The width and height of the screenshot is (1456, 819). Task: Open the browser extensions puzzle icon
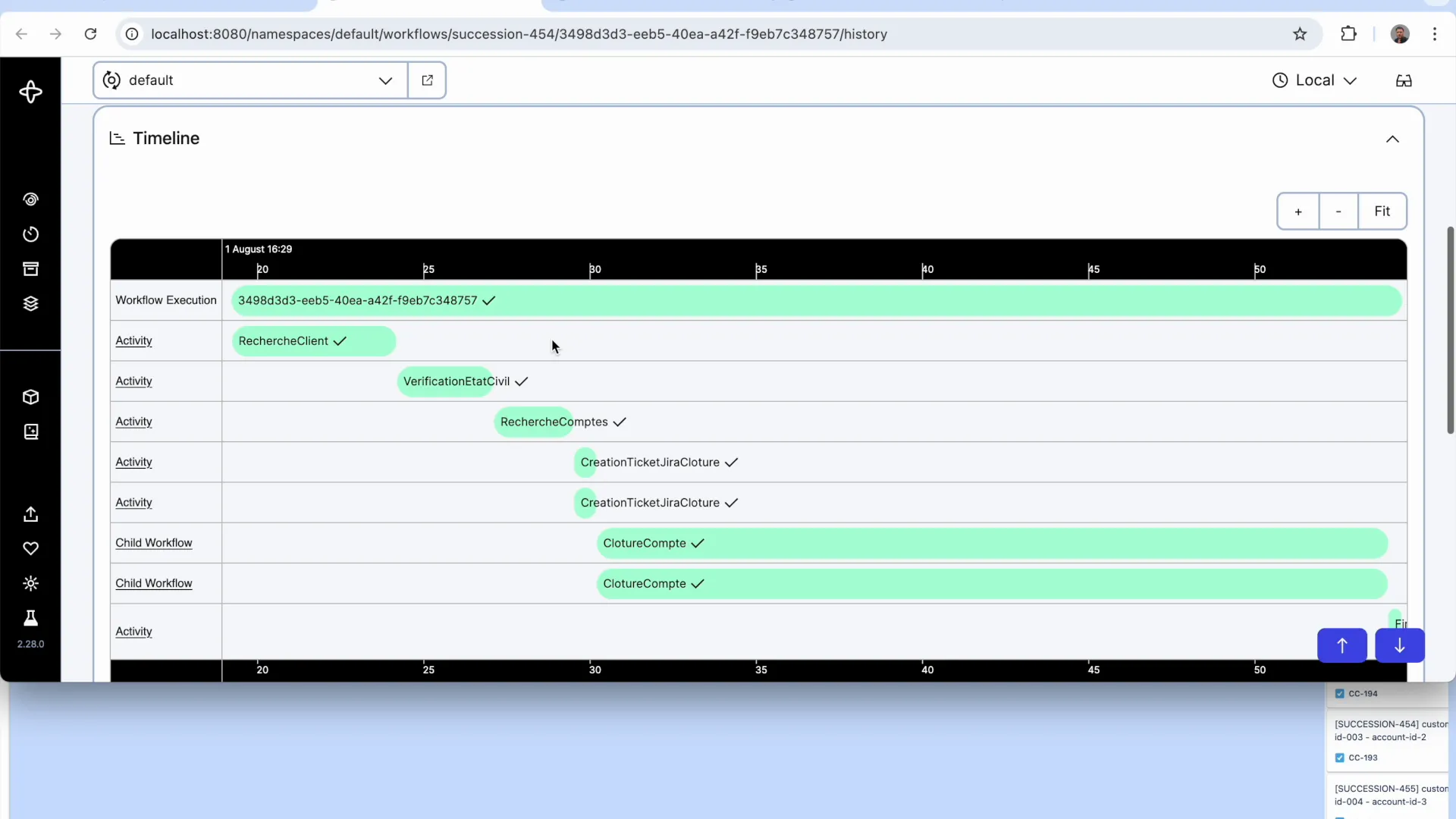point(1348,34)
